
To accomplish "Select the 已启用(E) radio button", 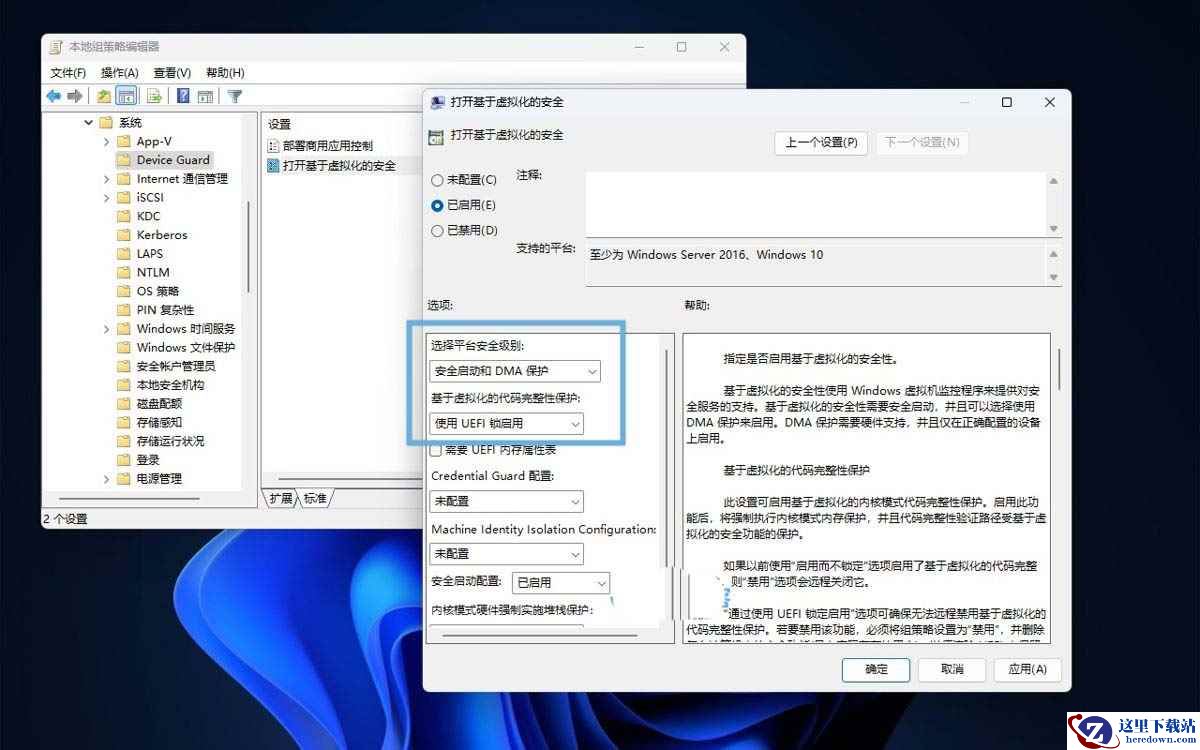I will [x=437, y=205].
